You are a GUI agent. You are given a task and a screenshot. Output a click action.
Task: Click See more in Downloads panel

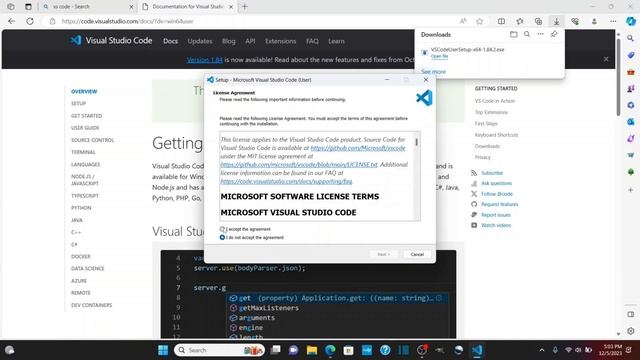click(x=433, y=71)
